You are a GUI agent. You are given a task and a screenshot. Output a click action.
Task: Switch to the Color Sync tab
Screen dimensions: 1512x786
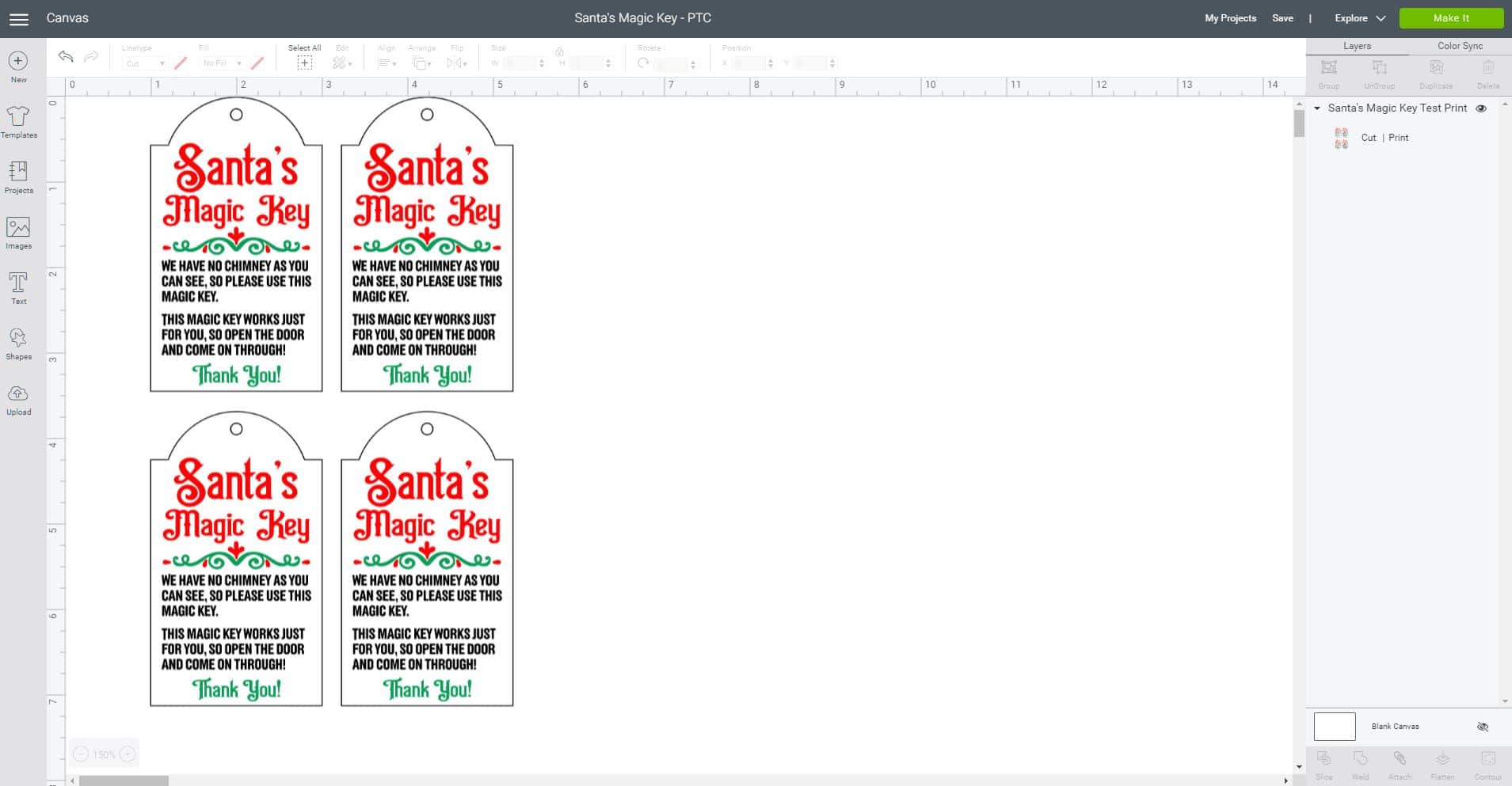[1460, 46]
